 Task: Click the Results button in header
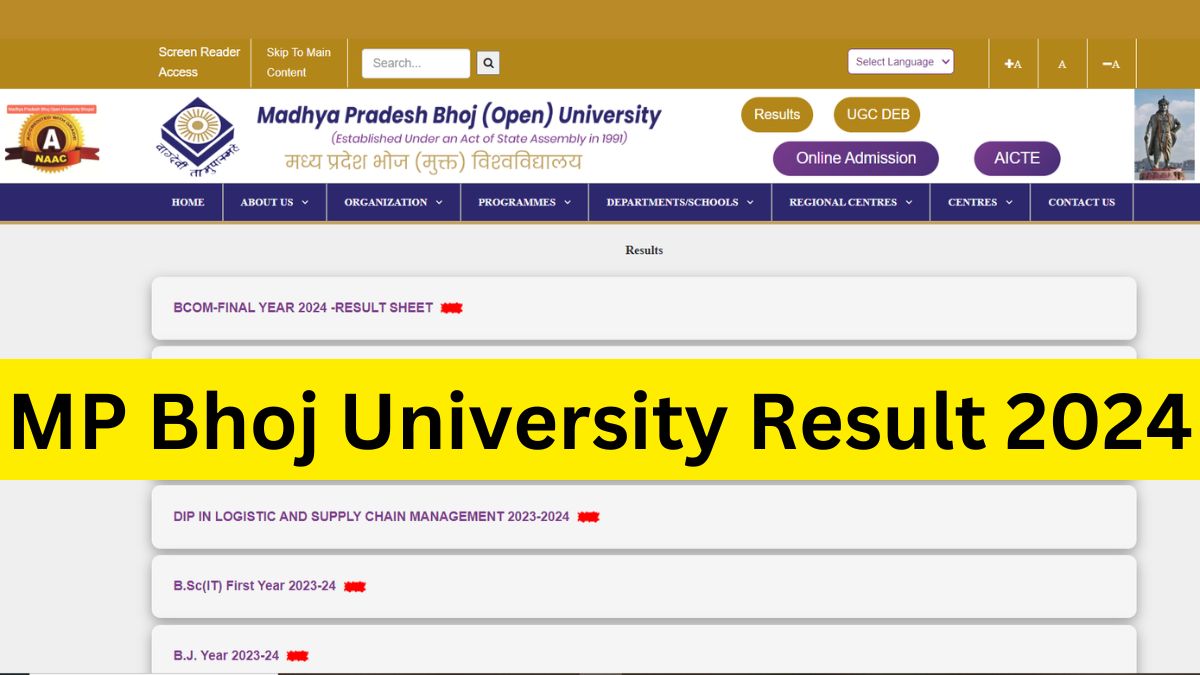[x=777, y=114]
